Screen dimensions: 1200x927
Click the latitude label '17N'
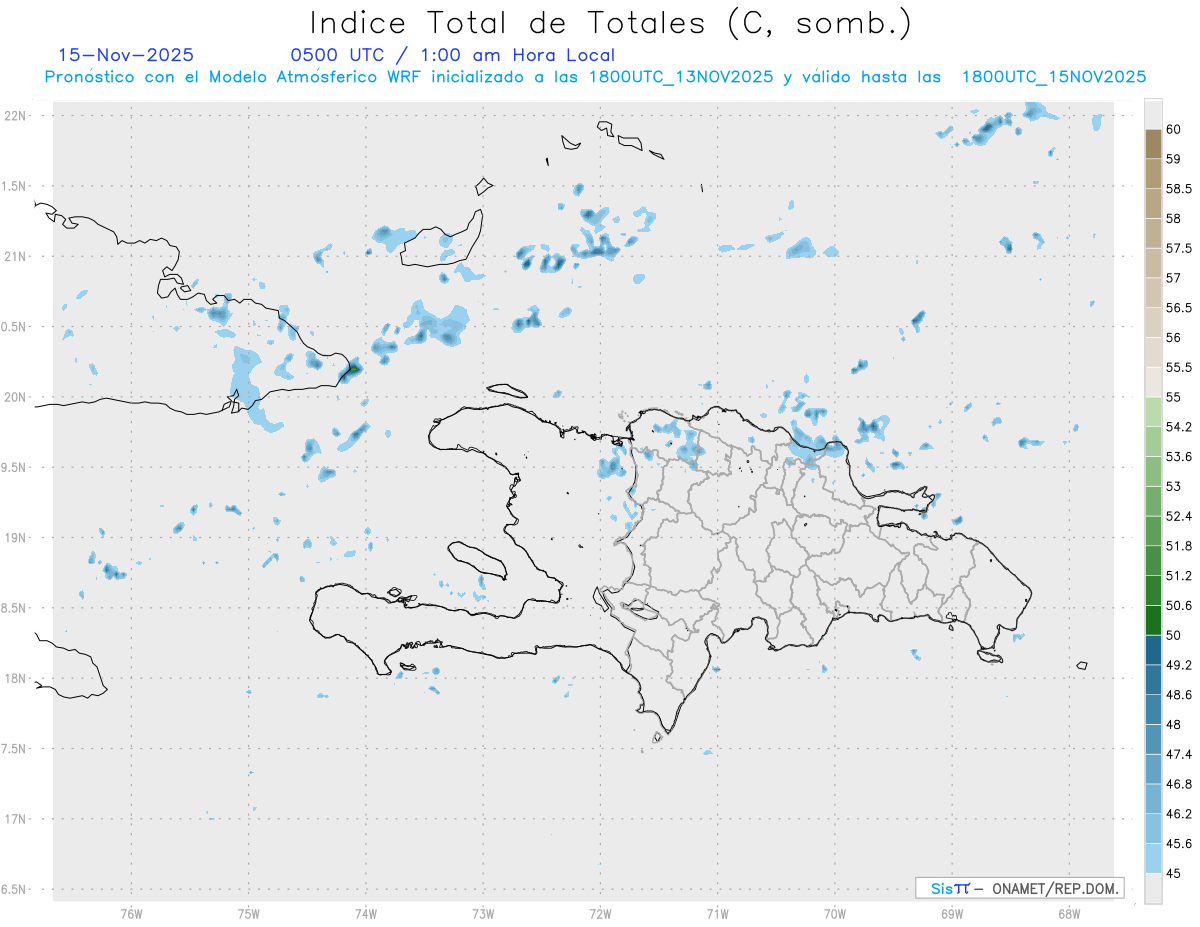[15, 819]
